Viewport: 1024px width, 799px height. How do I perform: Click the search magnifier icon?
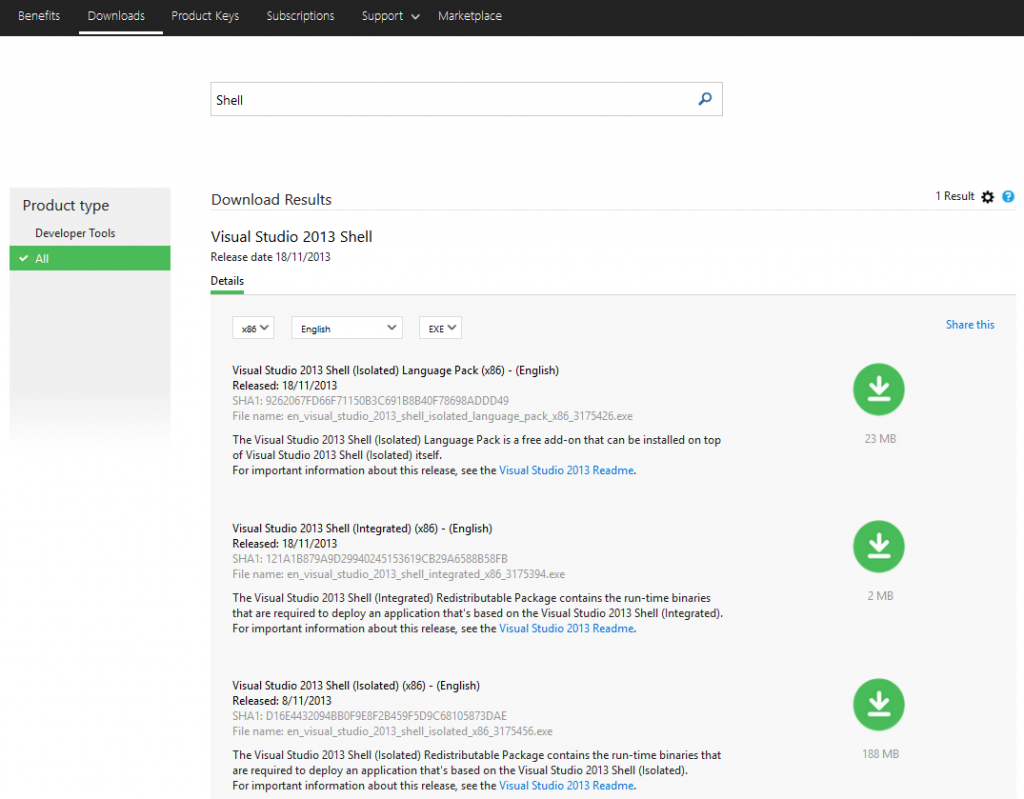tap(705, 99)
